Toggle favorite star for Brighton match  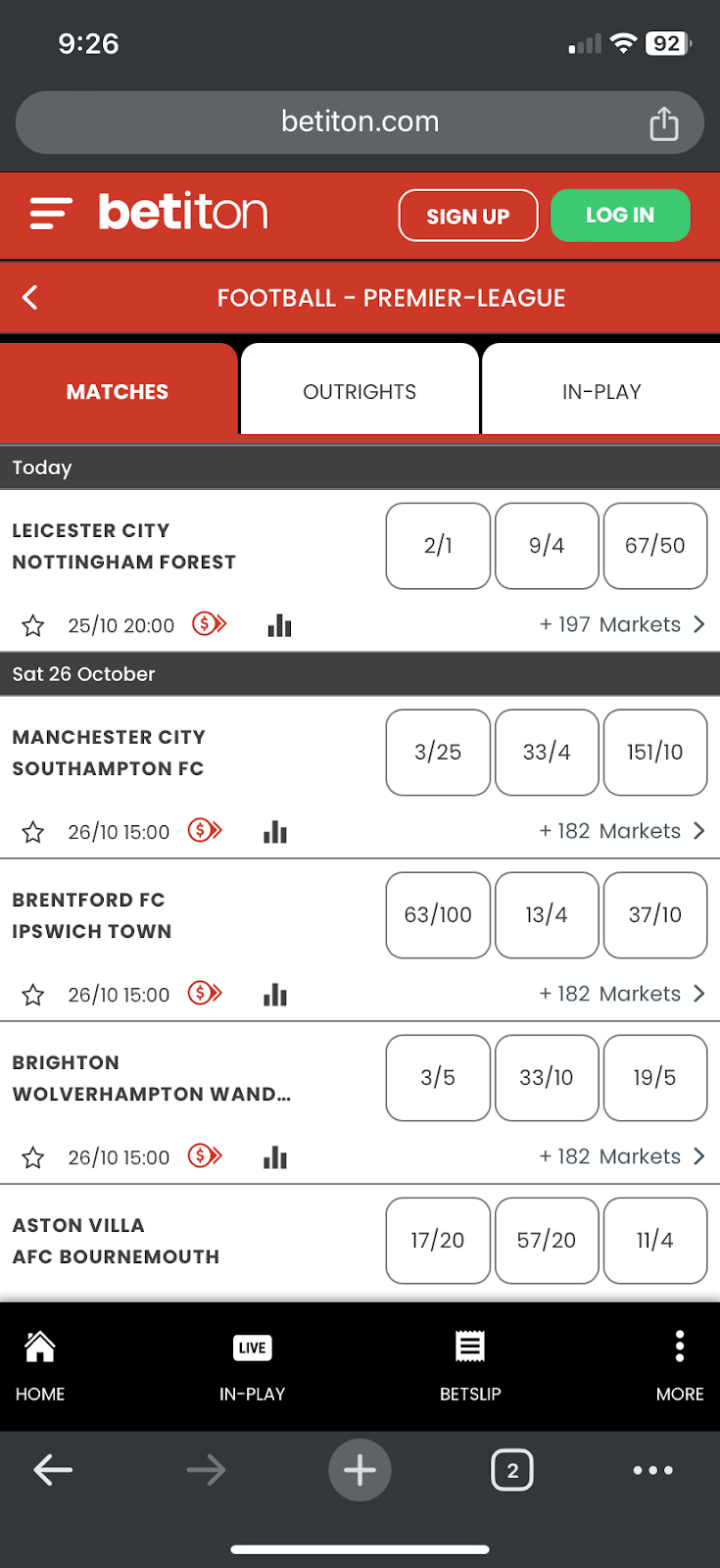[x=33, y=1157]
